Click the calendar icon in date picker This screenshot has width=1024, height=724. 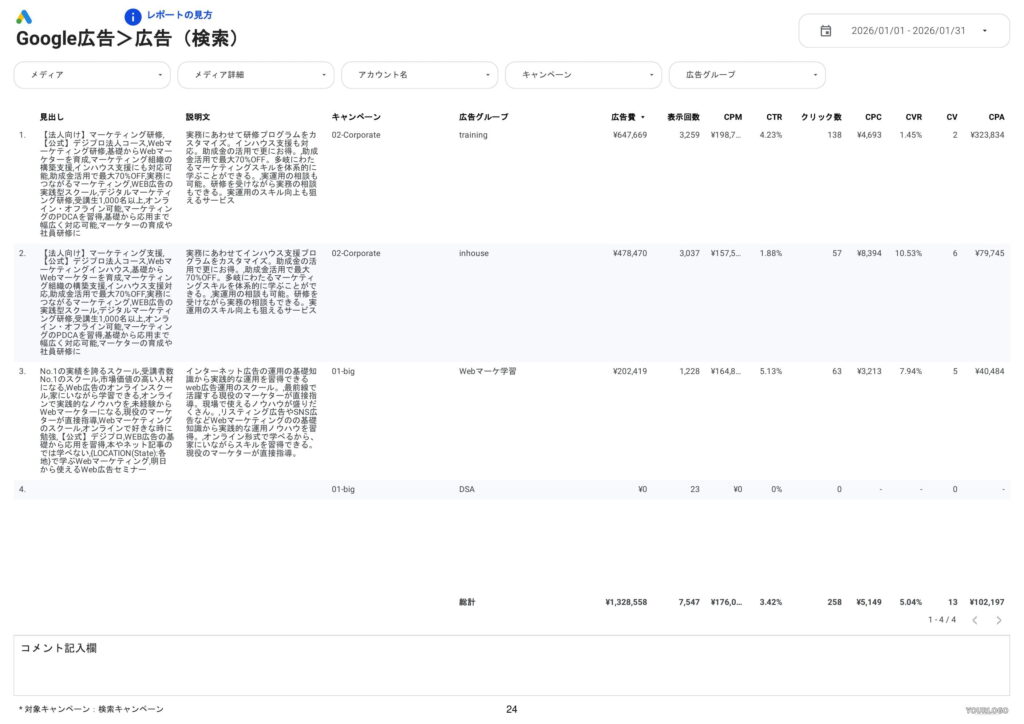(826, 31)
